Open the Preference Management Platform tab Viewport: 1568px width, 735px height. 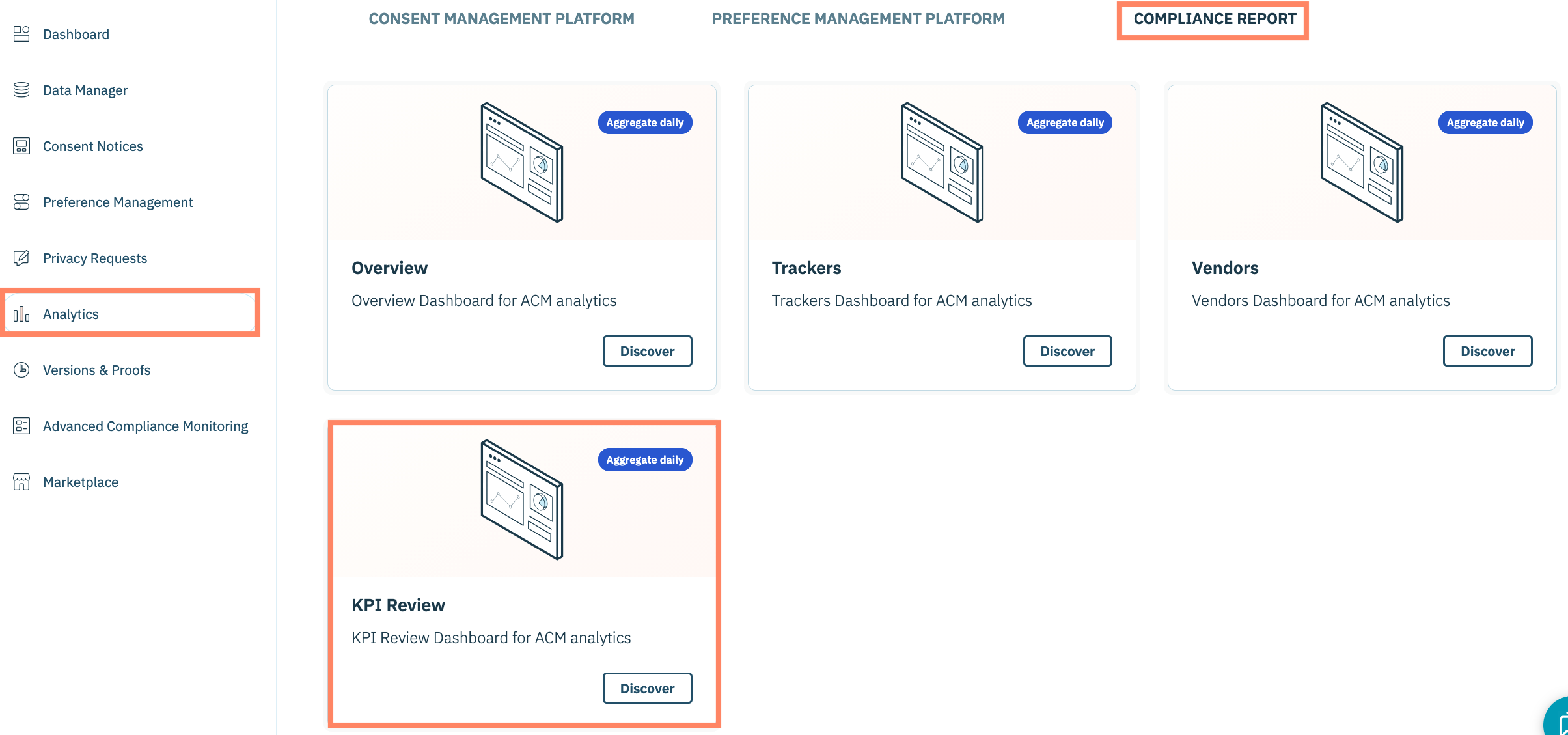tap(858, 19)
